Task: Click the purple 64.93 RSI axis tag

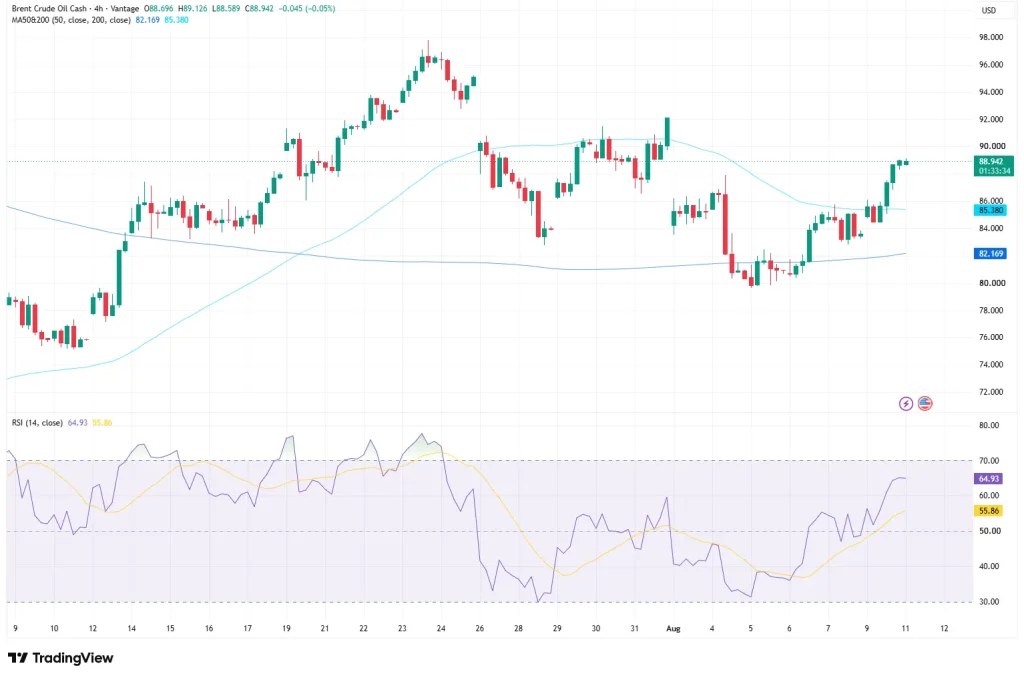Action: pyautogui.click(x=989, y=479)
